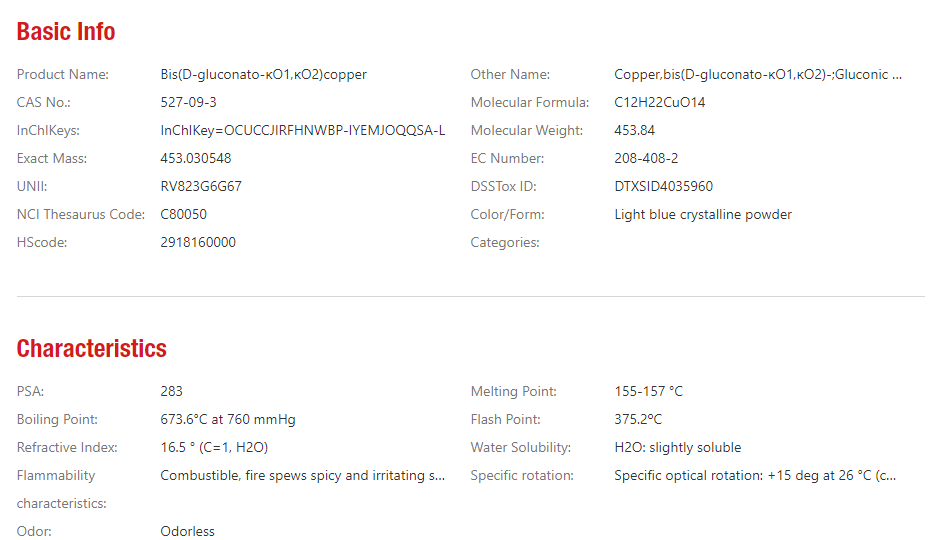Click DSSTox ID DTXSID4035960

pyautogui.click(x=663, y=186)
